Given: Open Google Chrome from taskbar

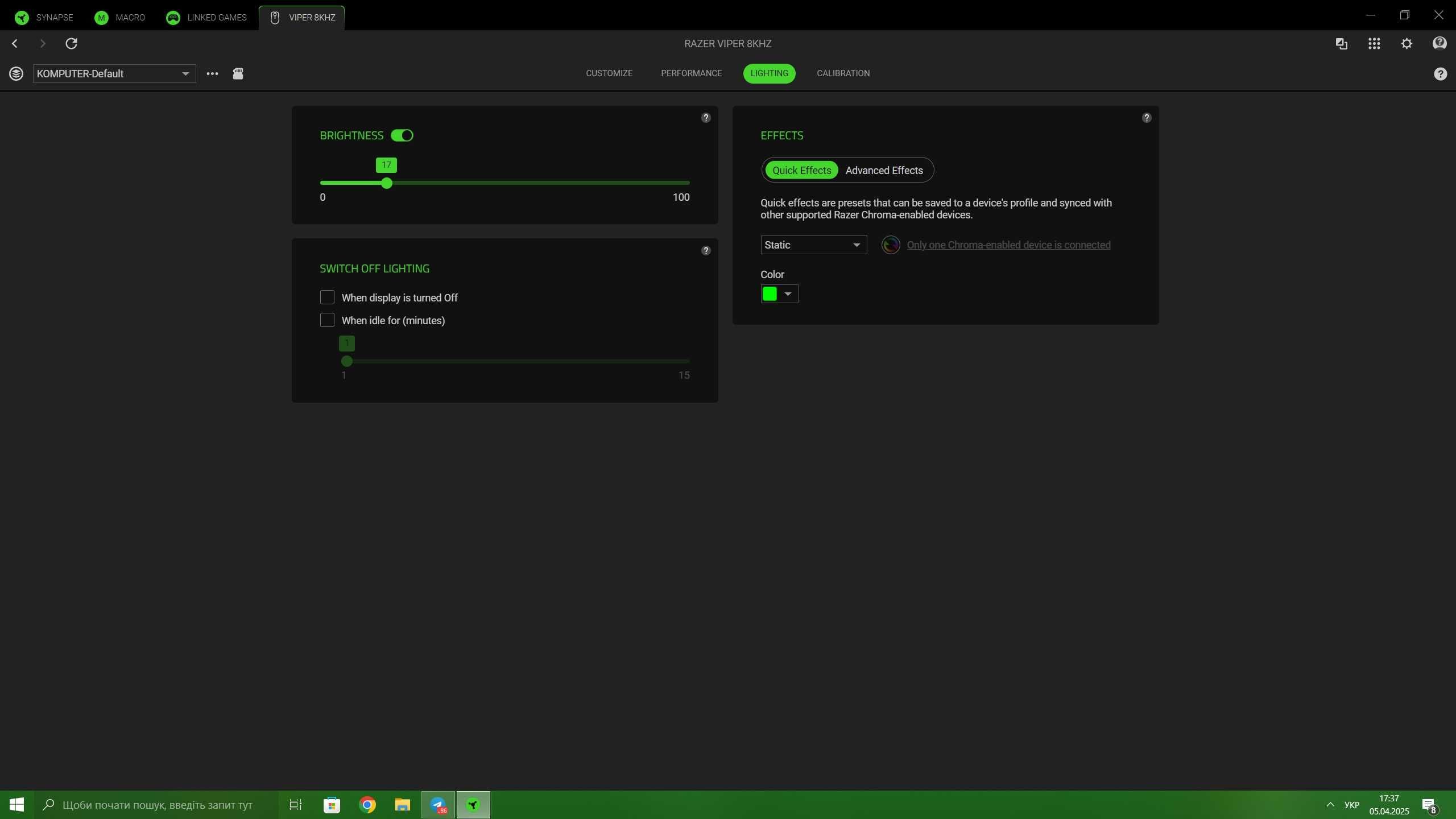Looking at the screenshot, I should tap(367, 805).
